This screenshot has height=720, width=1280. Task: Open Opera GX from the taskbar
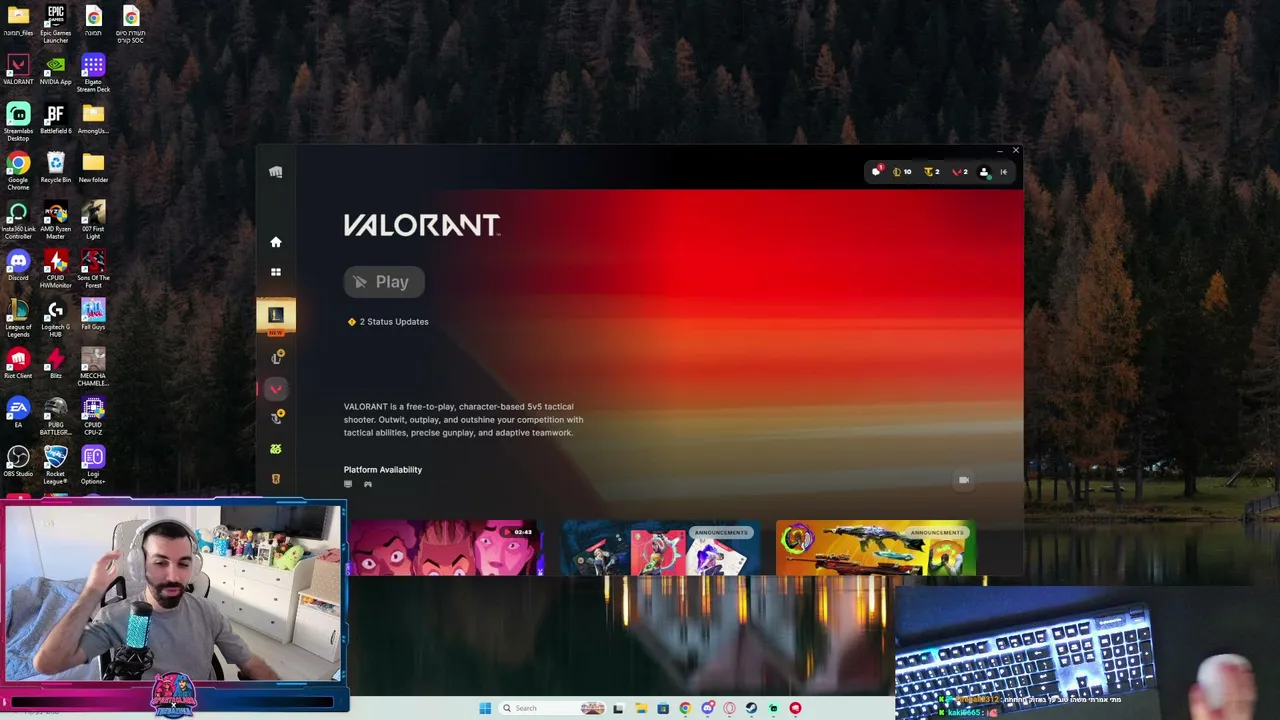pos(729,708)
